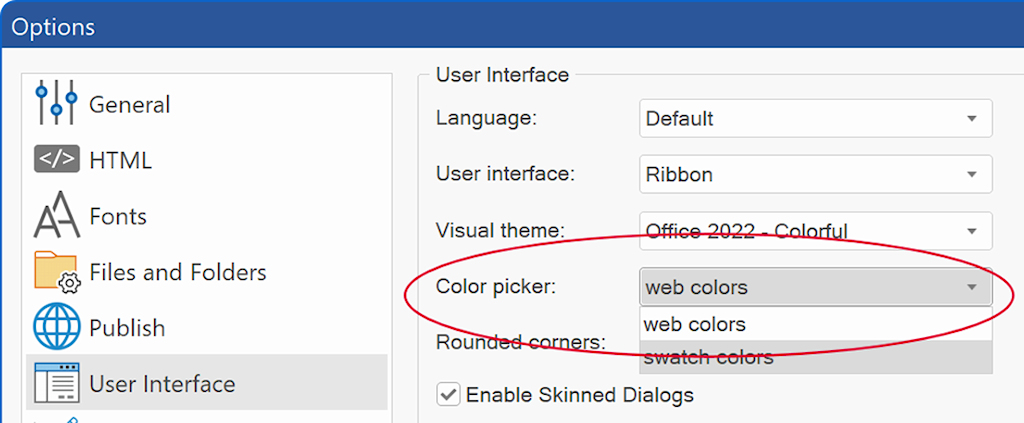The height and width of the screenshot is (423, 1024).
Task: Go to Files and Folders settings
Action: [178, 272]
